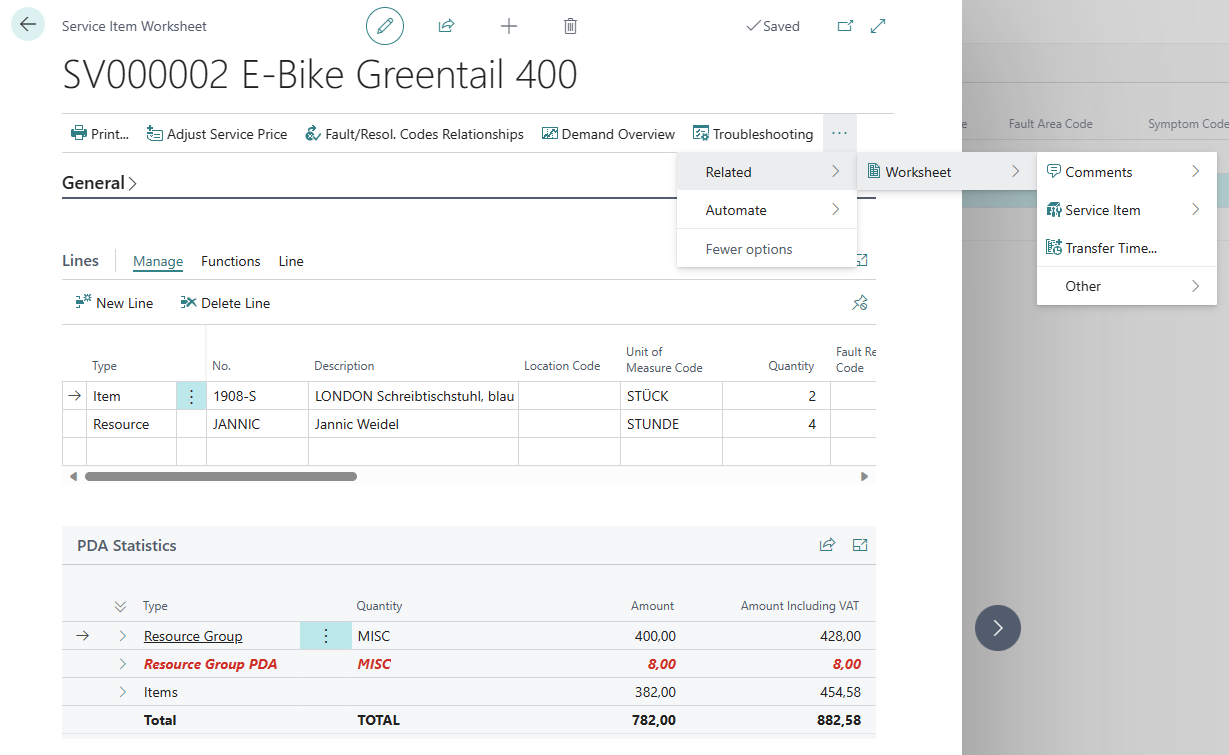Open worksheet in new window icon
Screen dimensions: 1229x755
[845, 26]
